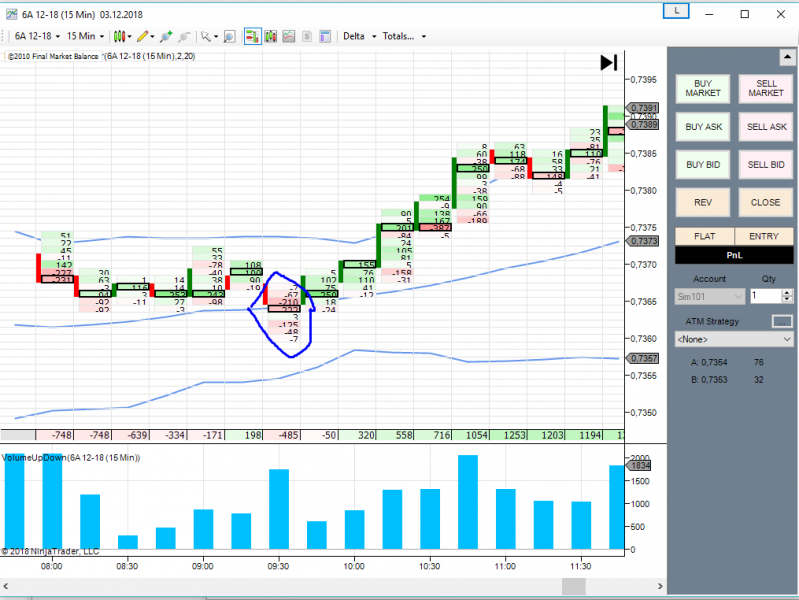Open the 6A 12-18 instrument dropdown

(x=37, y=36)
